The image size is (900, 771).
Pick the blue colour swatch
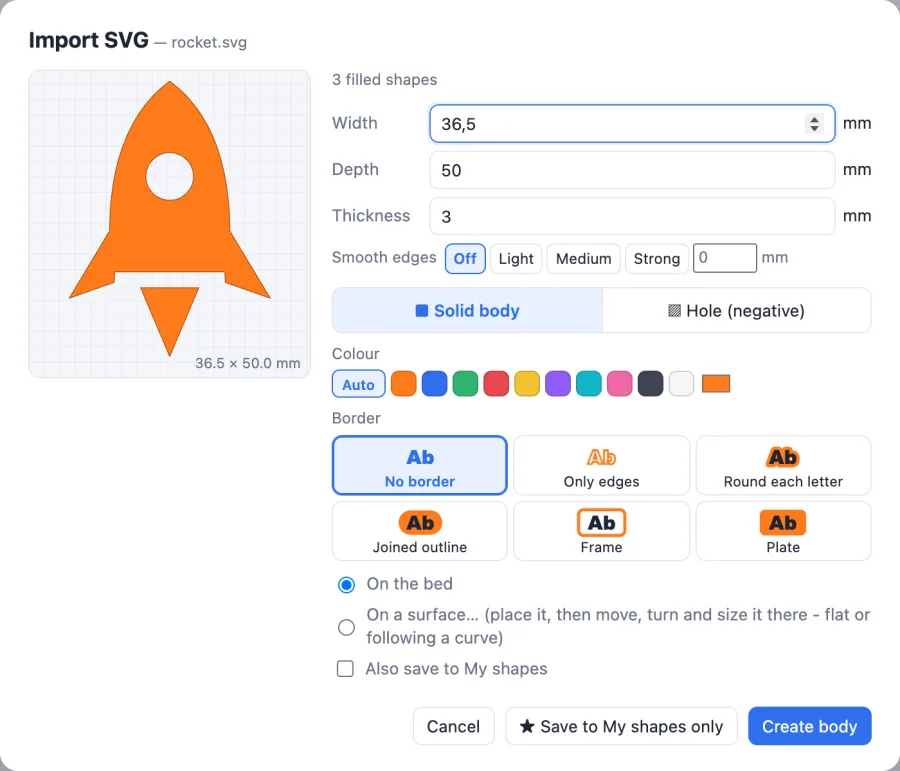[435, 384]
